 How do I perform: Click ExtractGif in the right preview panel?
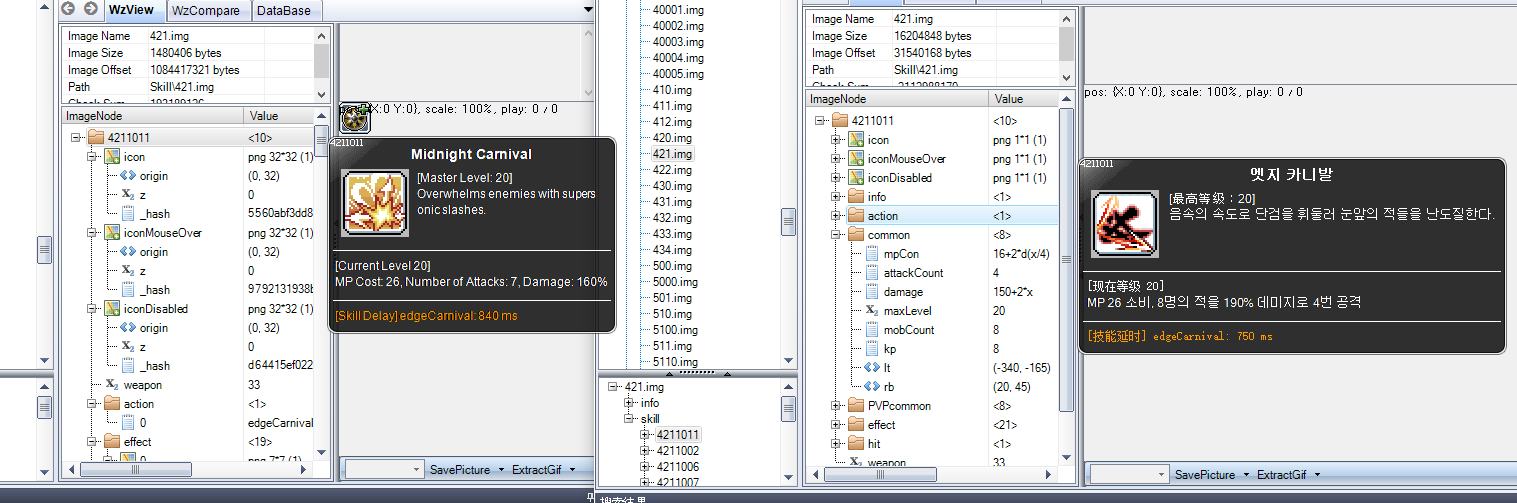pos(1285,474)
